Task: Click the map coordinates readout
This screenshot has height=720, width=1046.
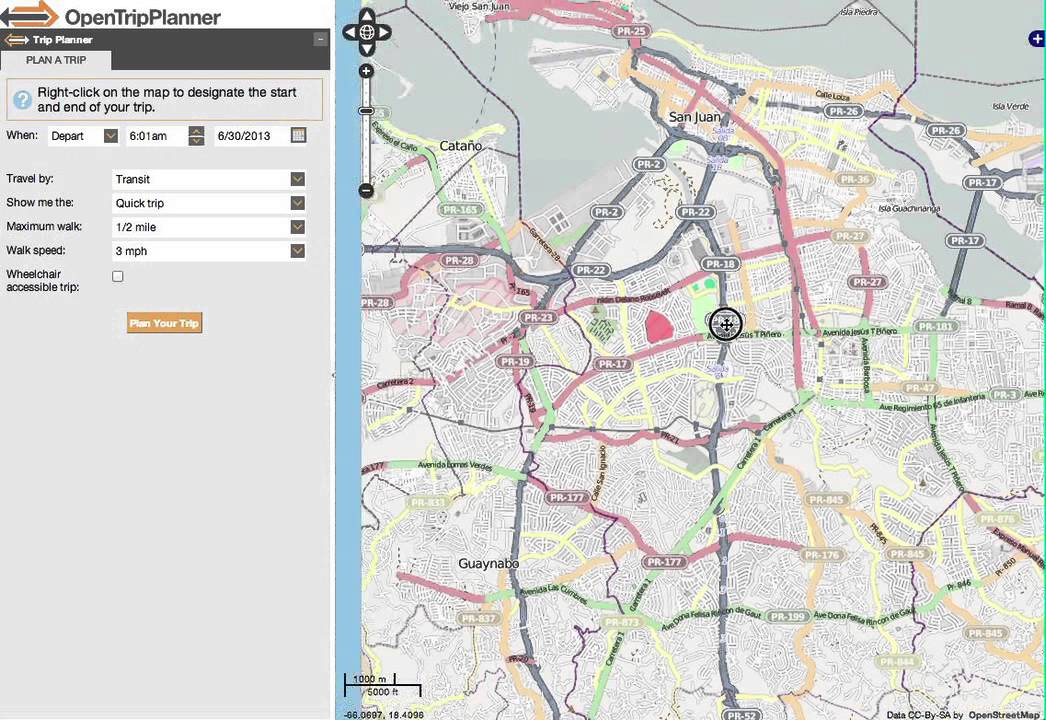Action: [383, 715]
